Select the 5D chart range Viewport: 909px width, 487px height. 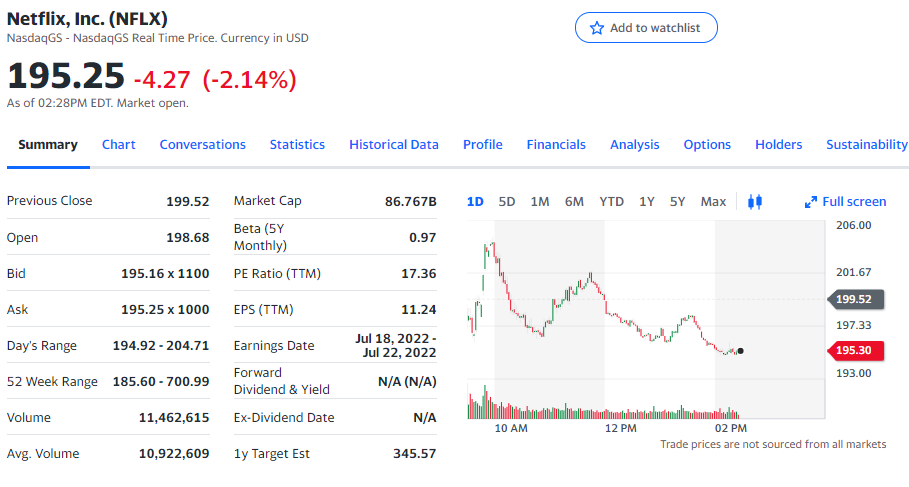tap(507, 202)
